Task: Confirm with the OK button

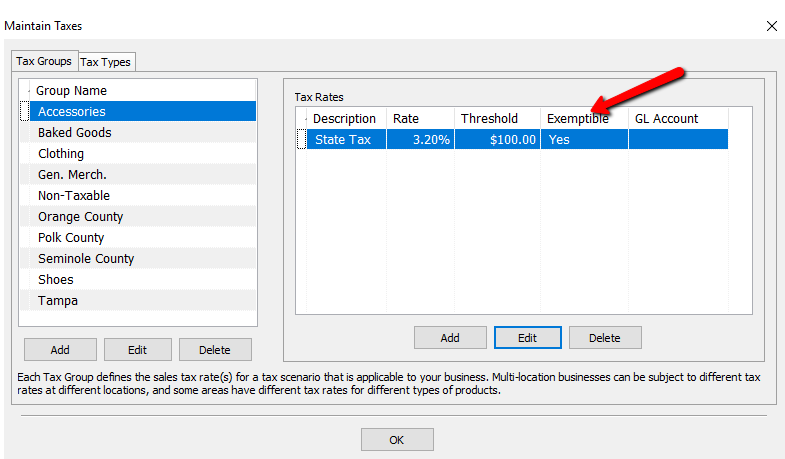Action: pyautogui.click(x=397, y=439)
